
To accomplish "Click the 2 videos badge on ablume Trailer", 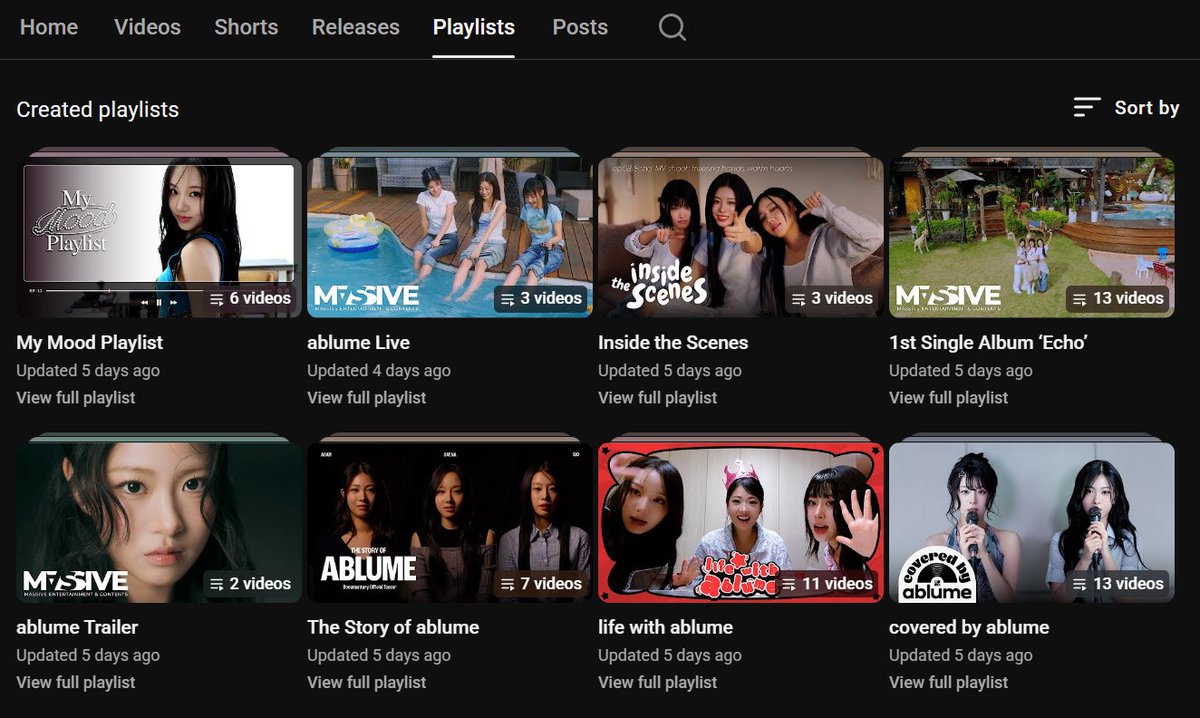I will pyautogui.click(x=250, y=583).
